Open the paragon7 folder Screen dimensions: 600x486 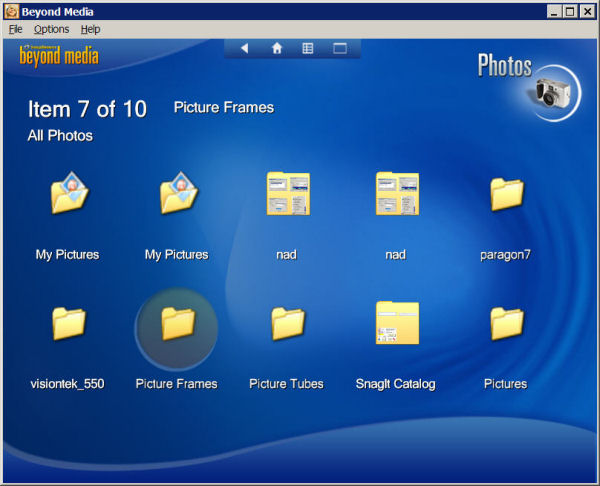pos(507,194)
